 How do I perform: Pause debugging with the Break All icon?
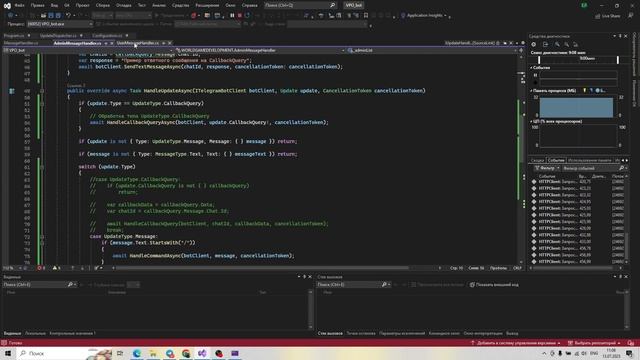click(232, 16)
